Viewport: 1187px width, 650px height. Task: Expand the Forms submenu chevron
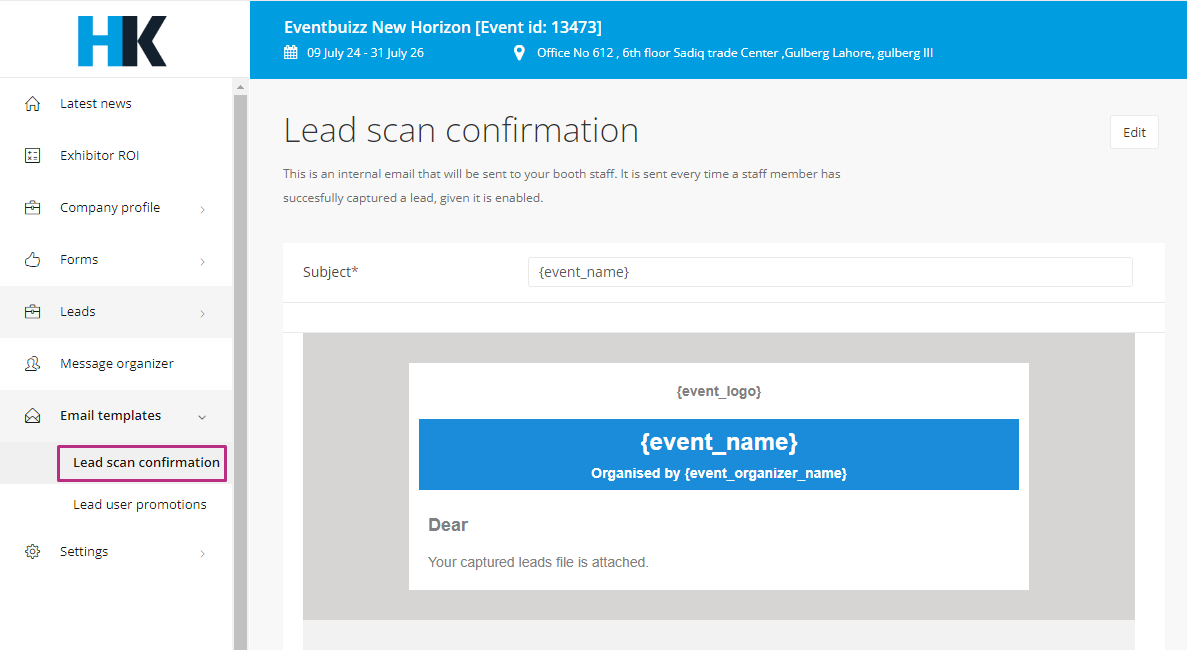pyautogui.click(x=202, y=262)
